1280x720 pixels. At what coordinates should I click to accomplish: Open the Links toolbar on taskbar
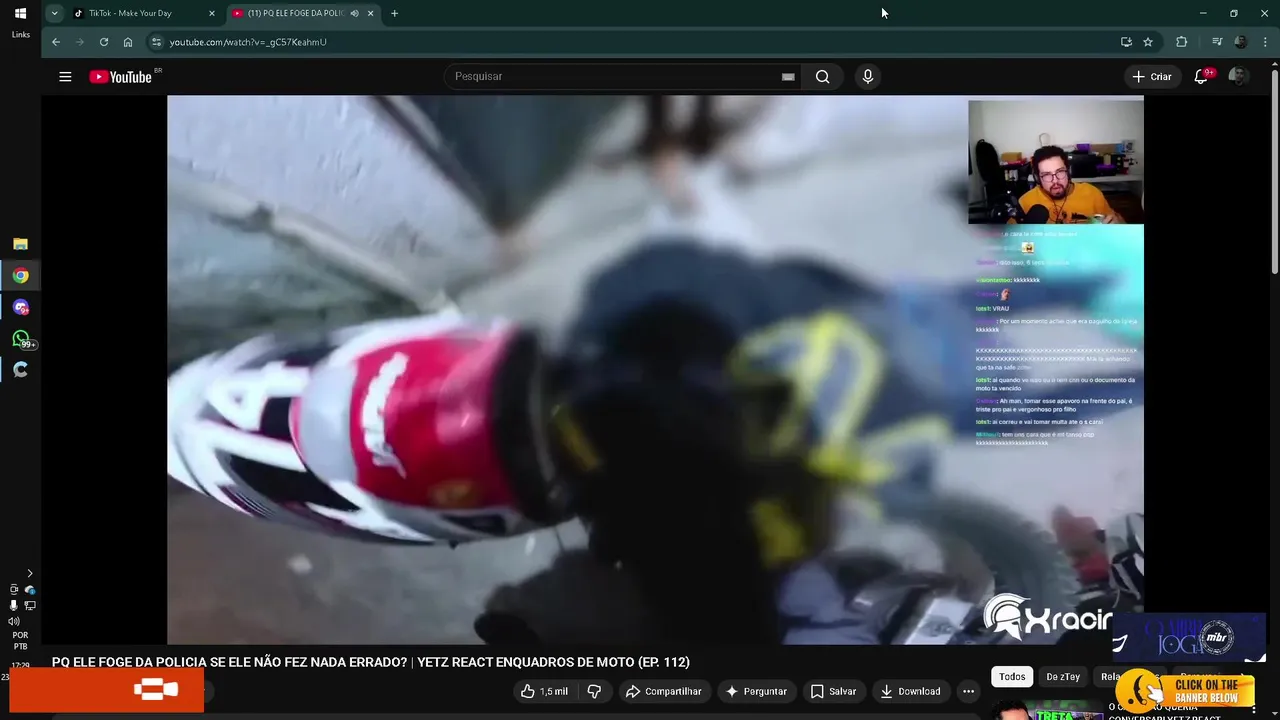(x=20, y=34)
